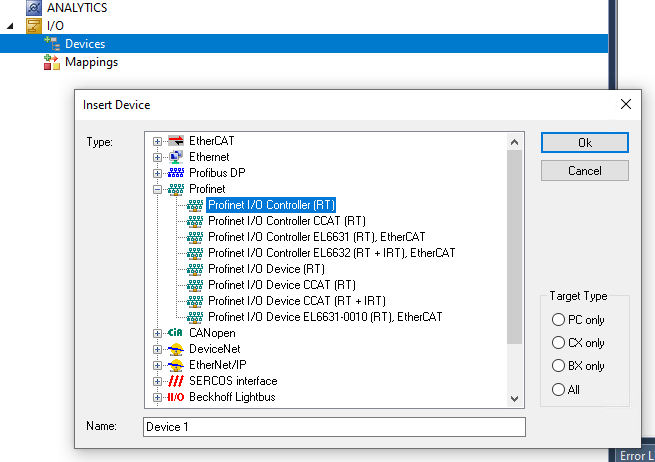Image resolution: width=655 pixels, height=462 pixels.
Task: Click the DeviceNet type icon
Action: (x=176, y=349)
